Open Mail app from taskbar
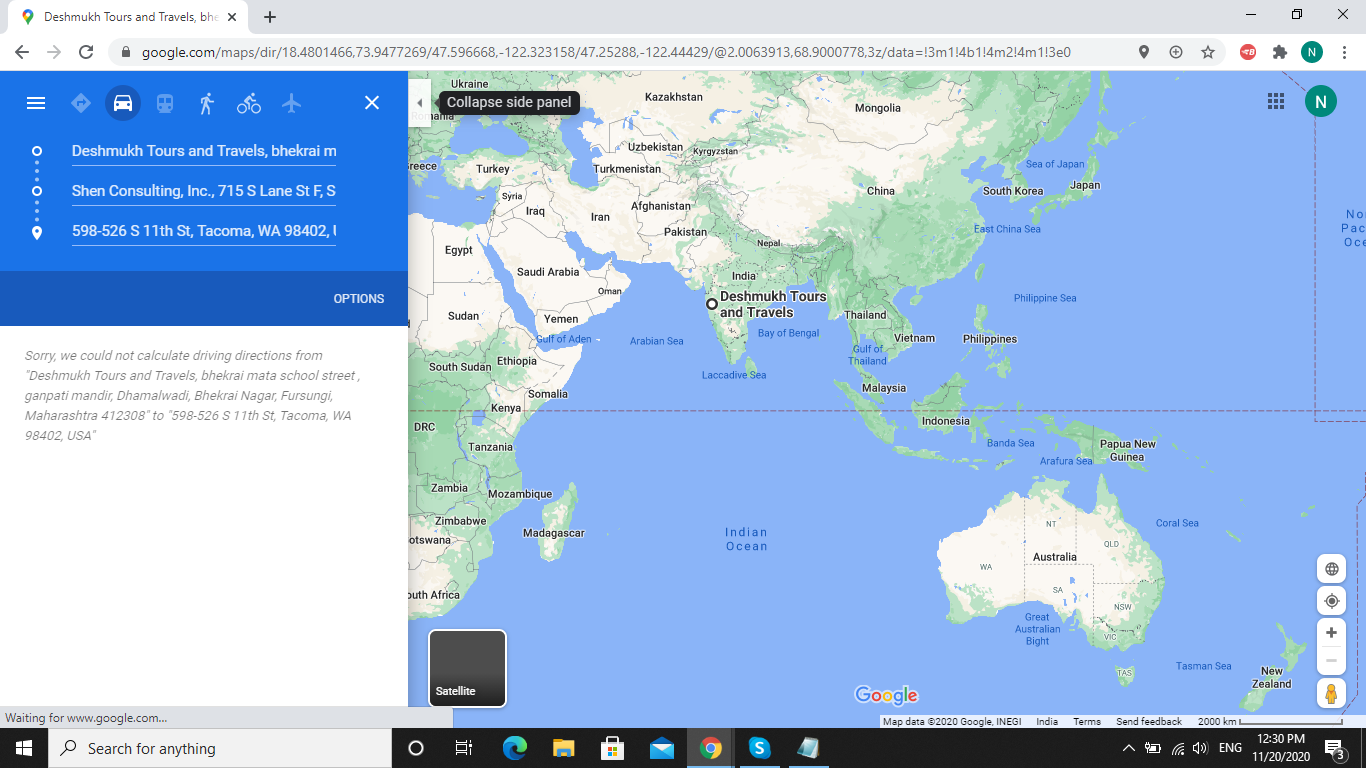 tap(662, 748)
